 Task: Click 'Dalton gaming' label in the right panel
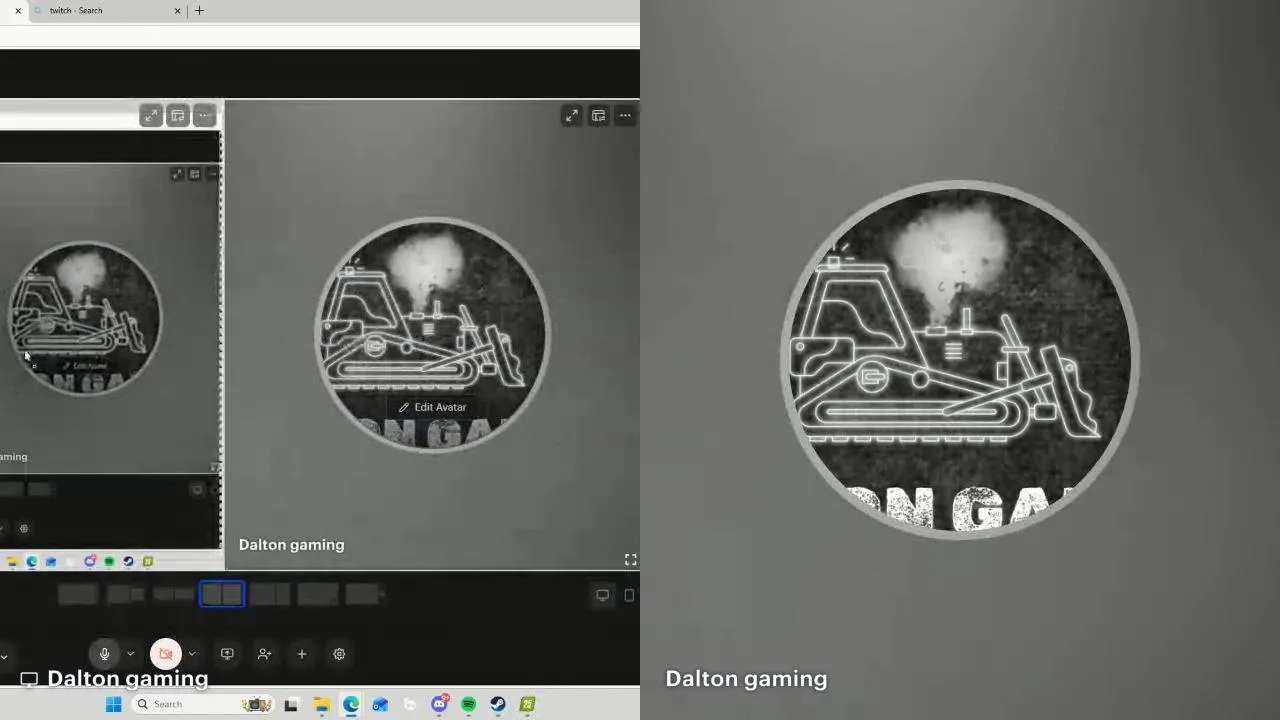pyautogui.click(x=746, y=679)
